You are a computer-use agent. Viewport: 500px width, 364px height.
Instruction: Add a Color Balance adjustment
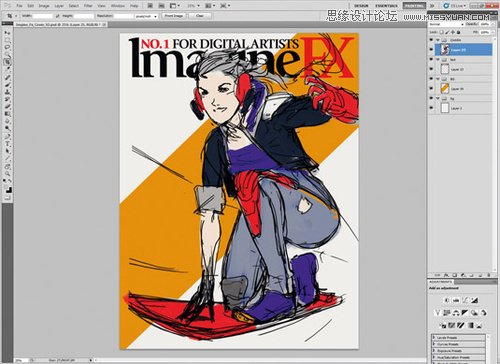click(x=456, y=313)
